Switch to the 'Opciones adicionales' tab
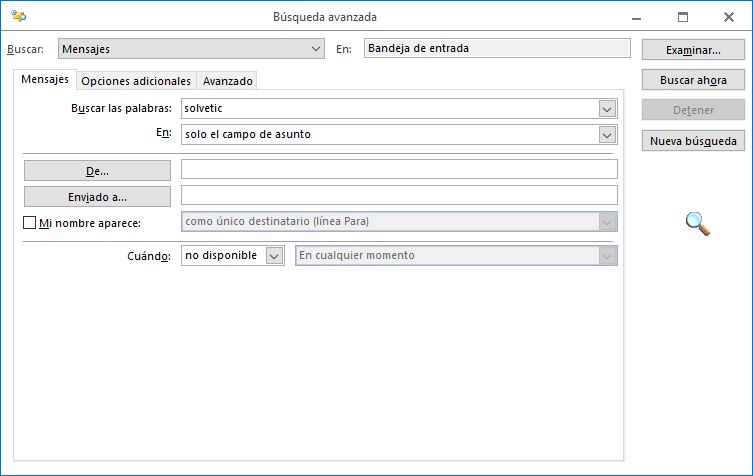 click(x=136, y=81)
